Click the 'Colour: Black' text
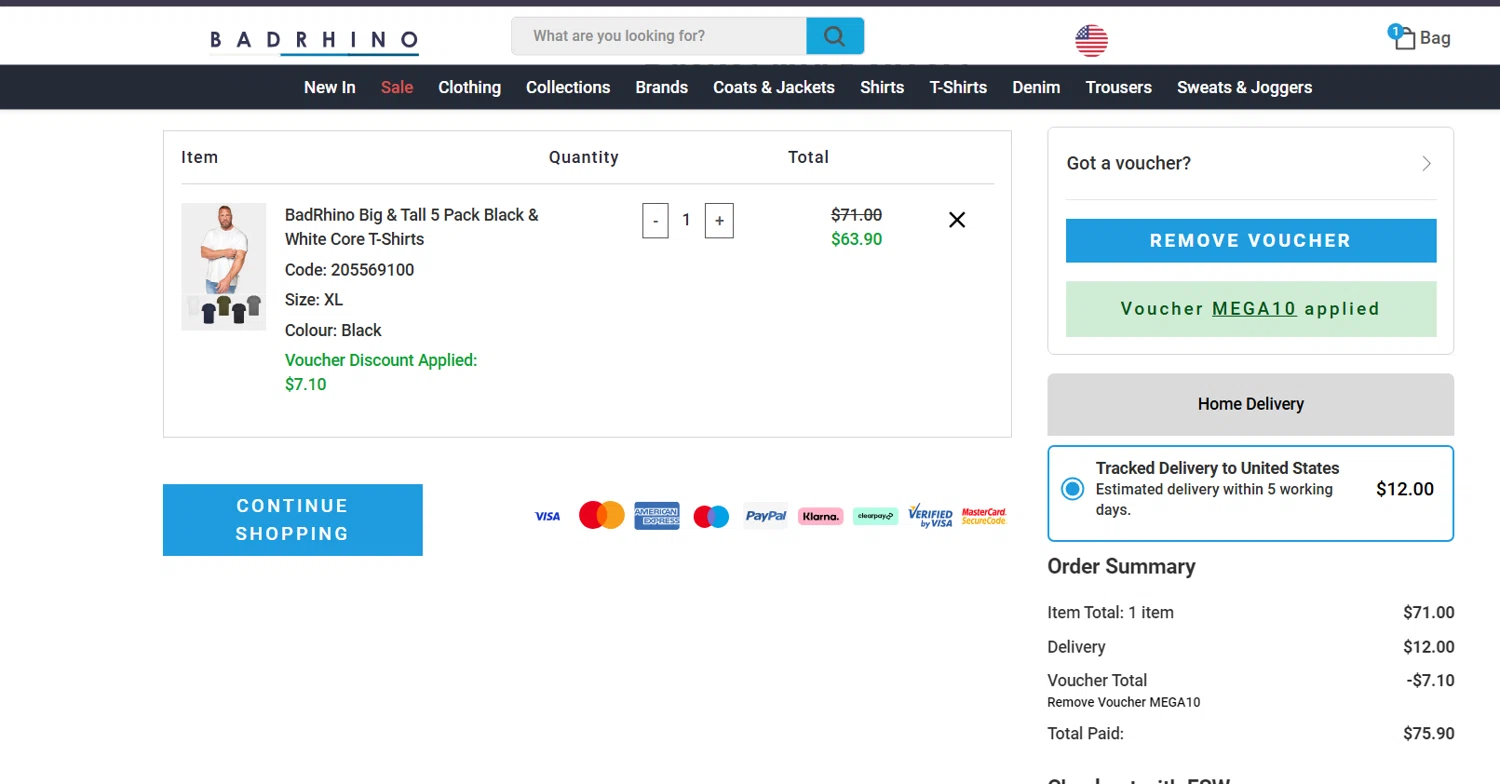Image resolution: width=1500 pixels, height=784 pixels. click(x=333, y=330)
